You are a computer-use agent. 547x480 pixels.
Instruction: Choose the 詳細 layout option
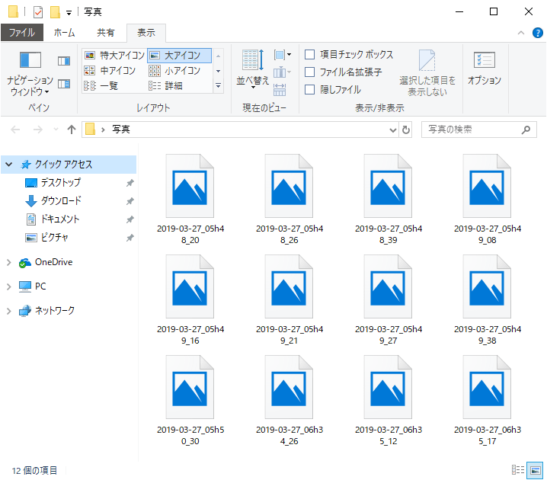(x=165, y=85)
